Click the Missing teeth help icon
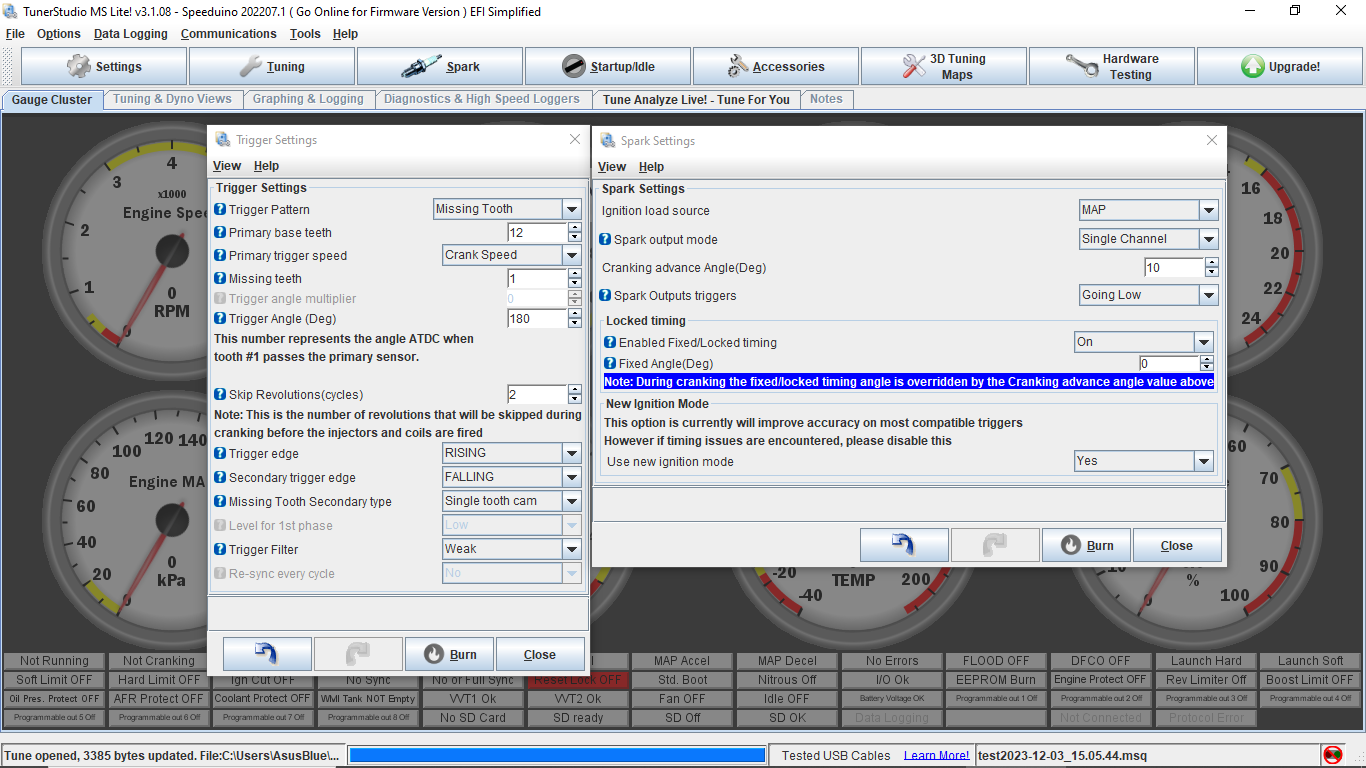Screen dimensions: 1366x768 coord(220,279)
